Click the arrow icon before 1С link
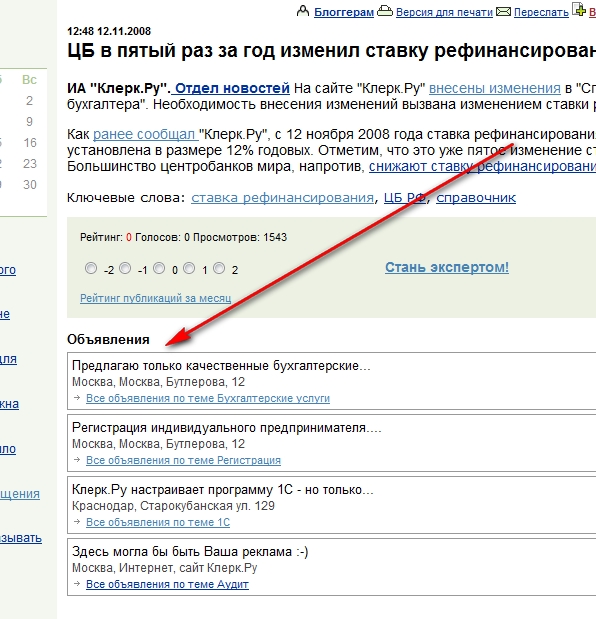 pyautogui.click(x=77, y=521)
